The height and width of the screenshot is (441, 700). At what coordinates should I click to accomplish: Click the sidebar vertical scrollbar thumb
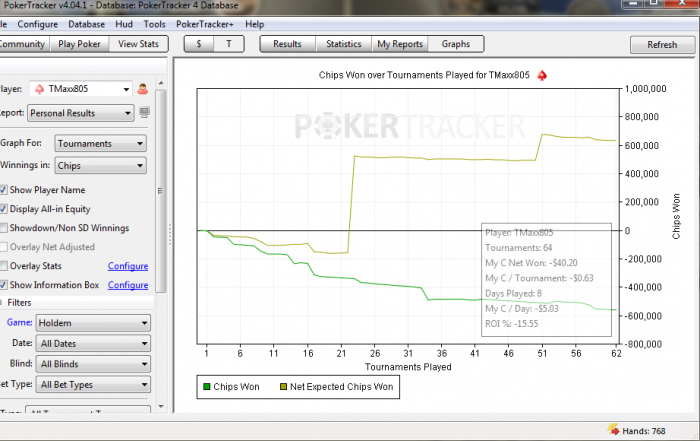click(161, 191)
